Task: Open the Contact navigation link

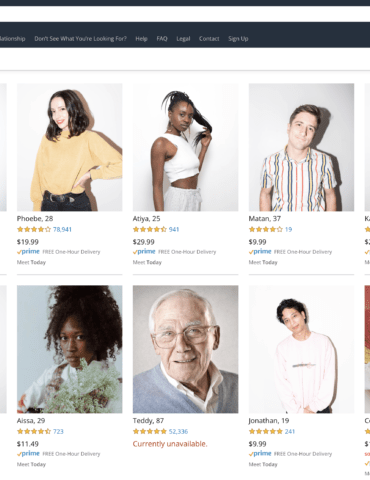Action: pos(209,39)
